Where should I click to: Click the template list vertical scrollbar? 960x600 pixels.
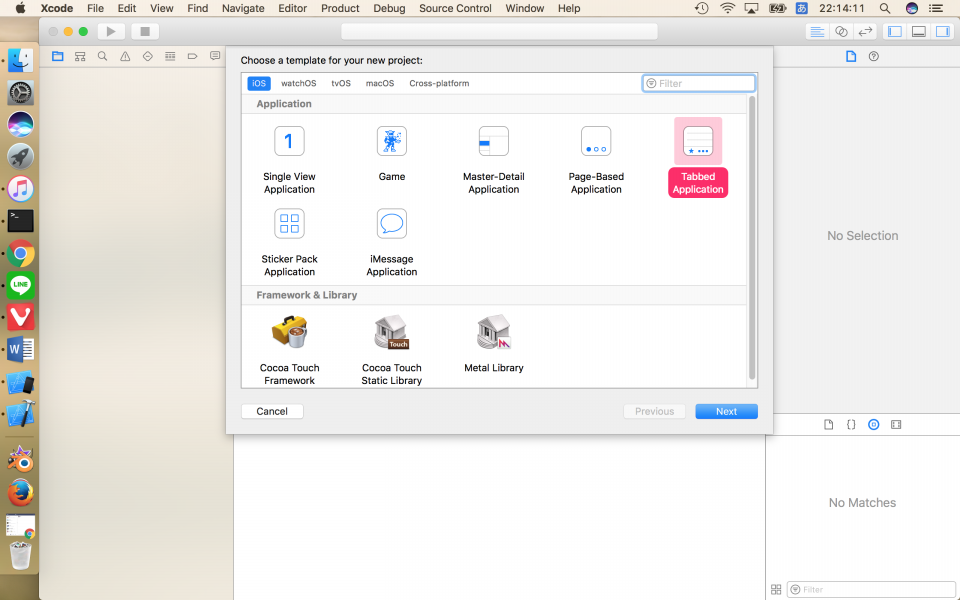point(752,239)
